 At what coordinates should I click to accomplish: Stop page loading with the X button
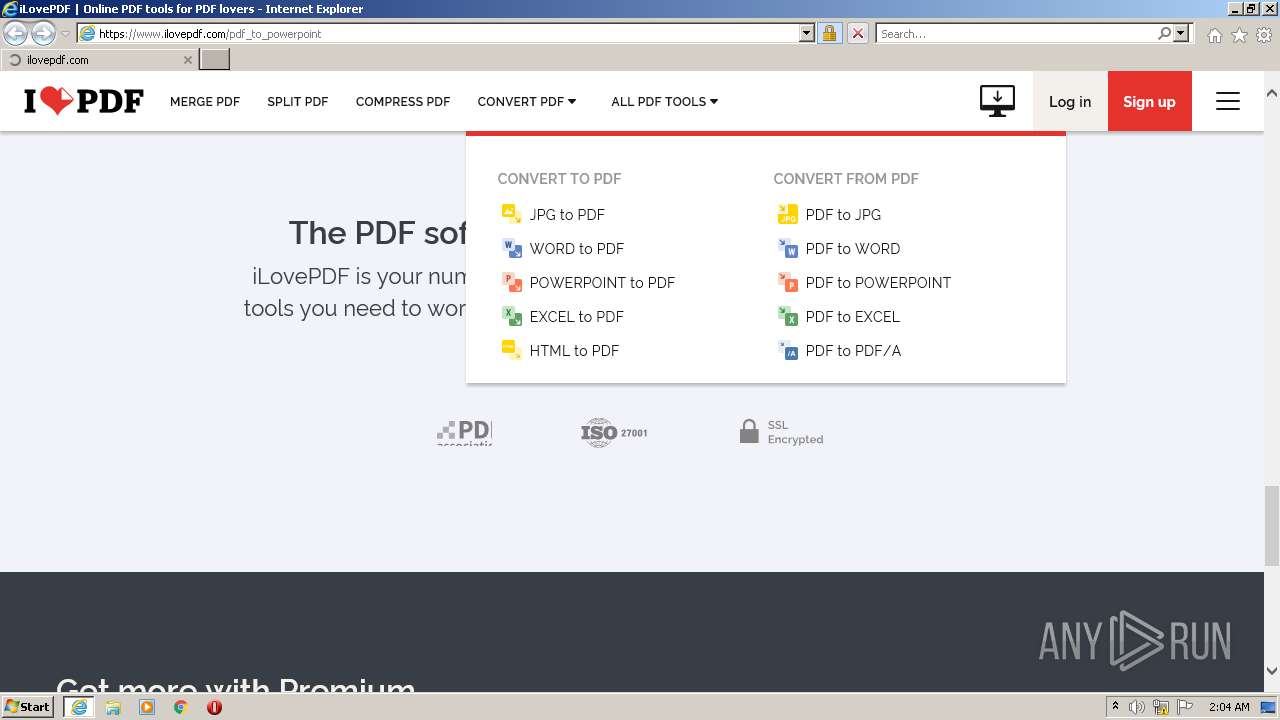click(857, 33)
